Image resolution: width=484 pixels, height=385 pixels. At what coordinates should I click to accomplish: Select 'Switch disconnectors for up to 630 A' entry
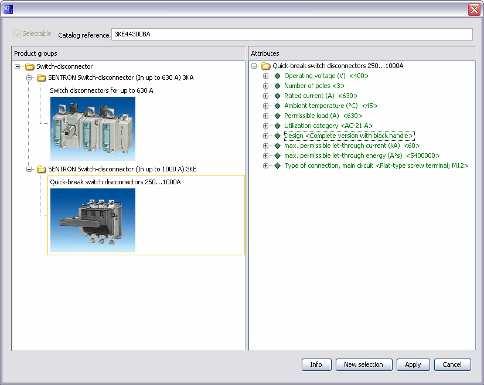click(x=101, y=91)
